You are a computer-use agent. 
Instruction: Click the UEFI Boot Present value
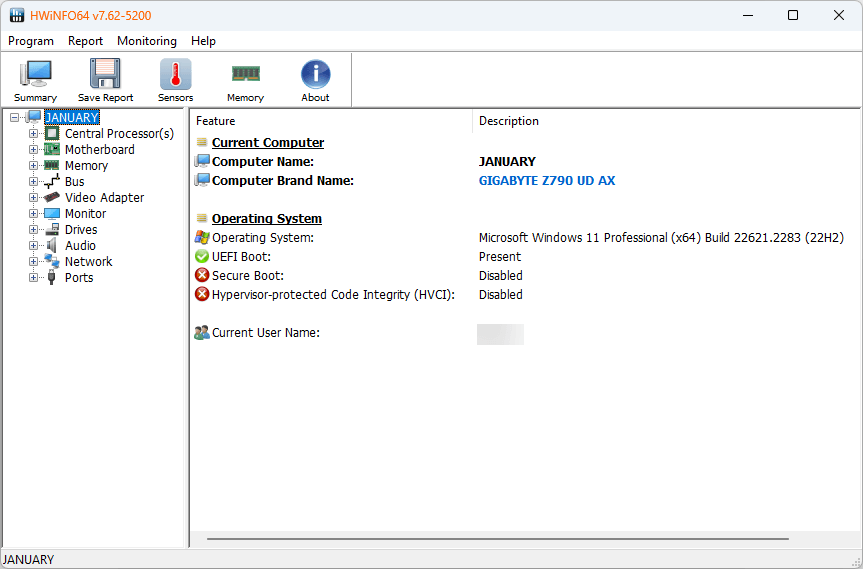point(500,257)
